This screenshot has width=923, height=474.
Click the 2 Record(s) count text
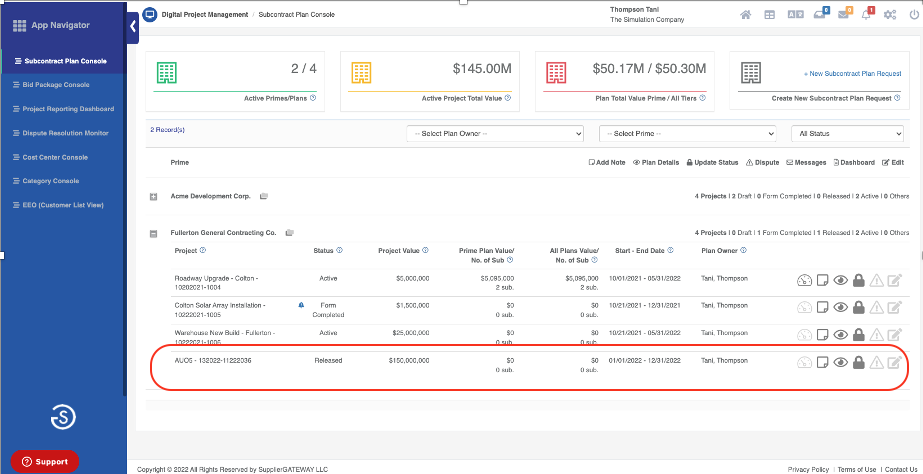pos(167,130)
